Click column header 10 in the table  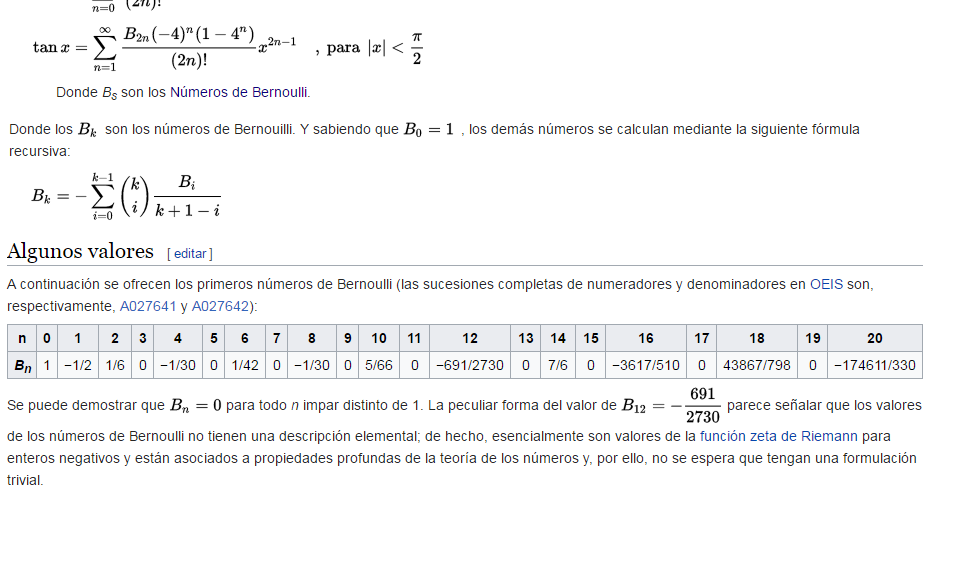coord(379,338)
